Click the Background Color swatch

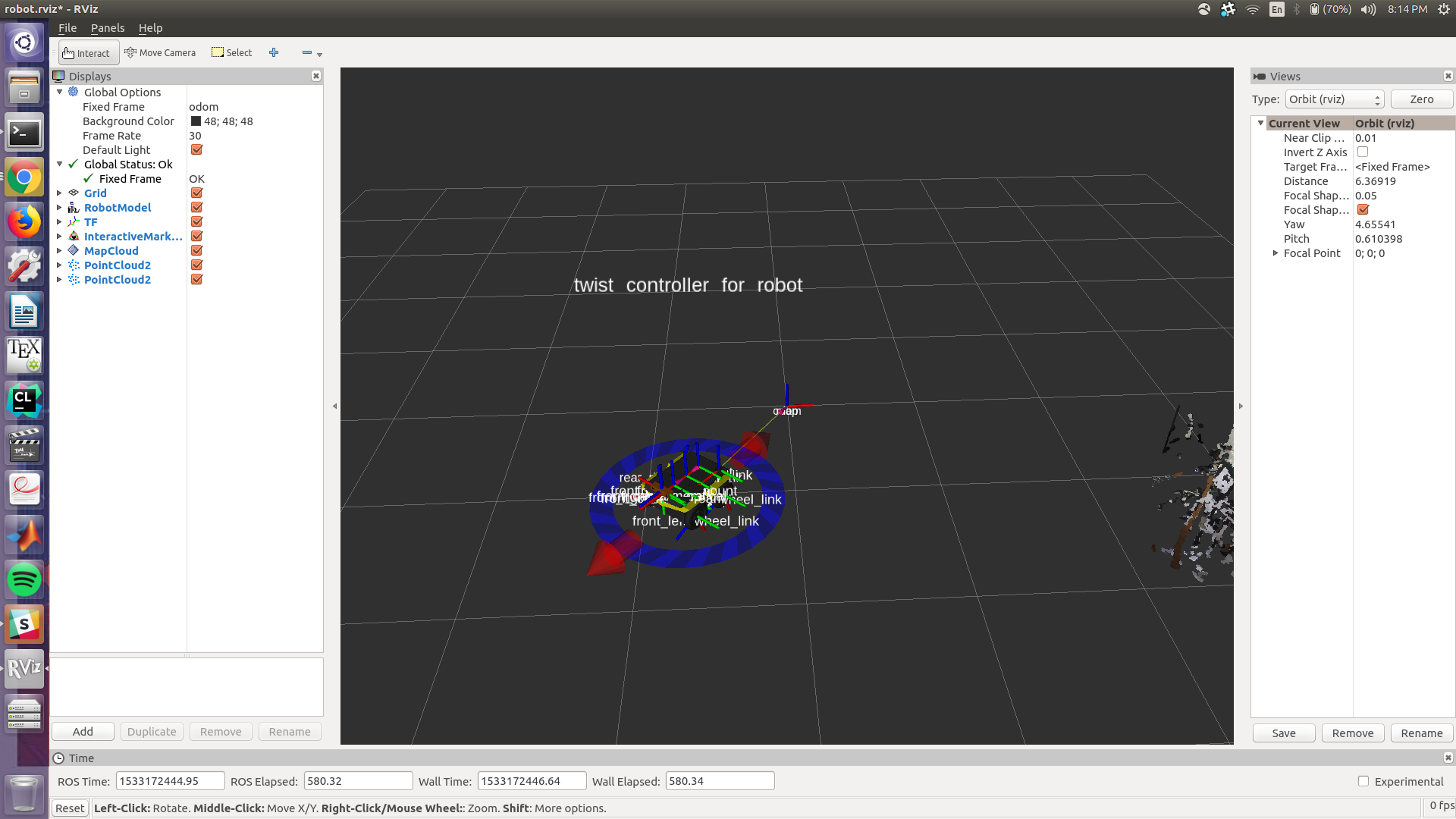[x=196, y=121]
